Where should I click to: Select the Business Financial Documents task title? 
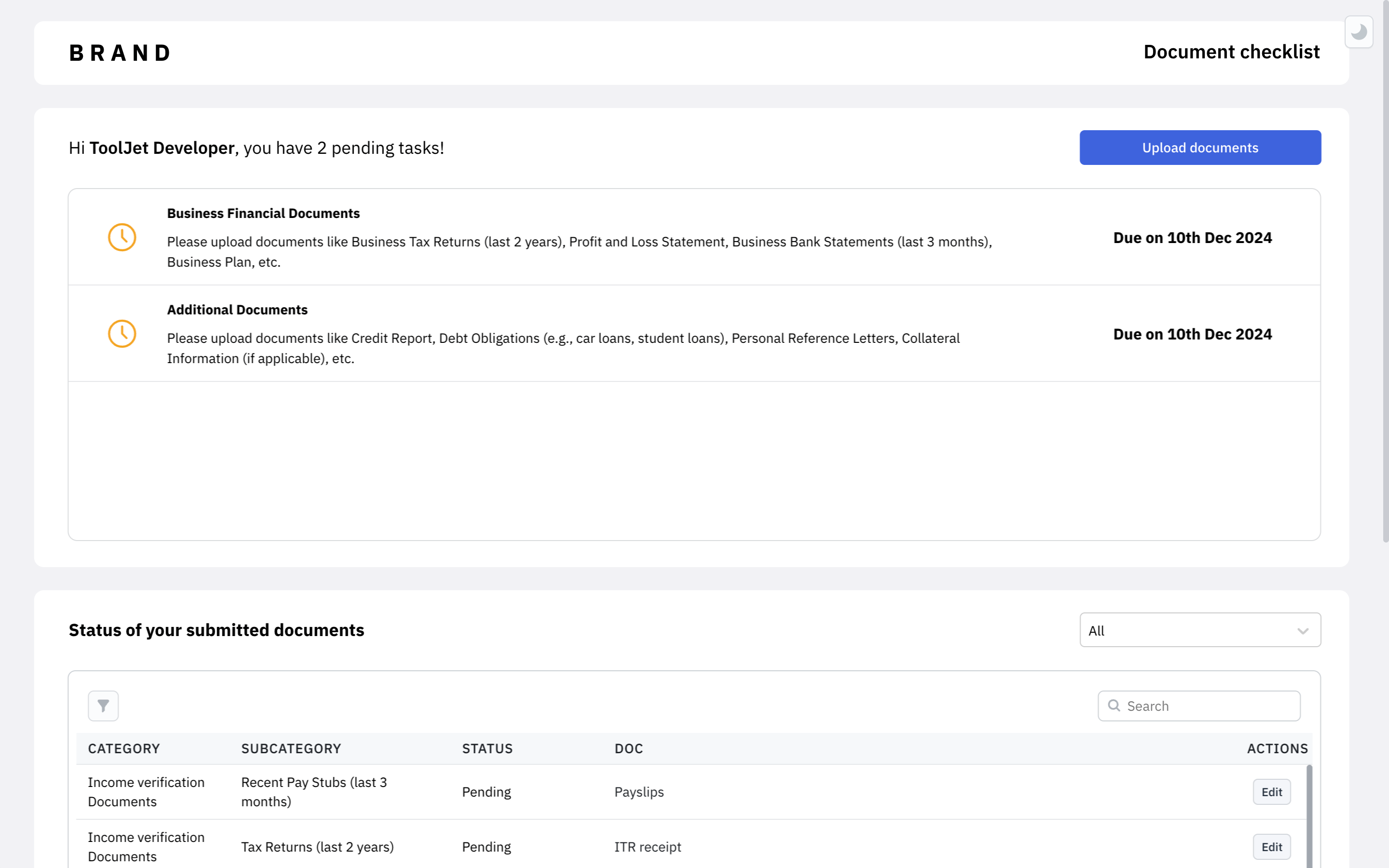(263, 214)
